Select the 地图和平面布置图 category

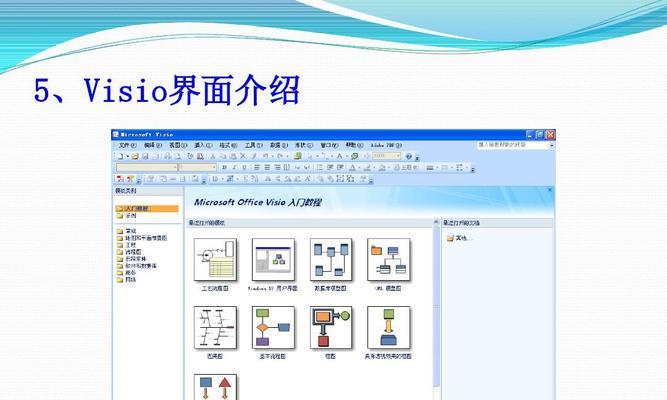(142, 238)
